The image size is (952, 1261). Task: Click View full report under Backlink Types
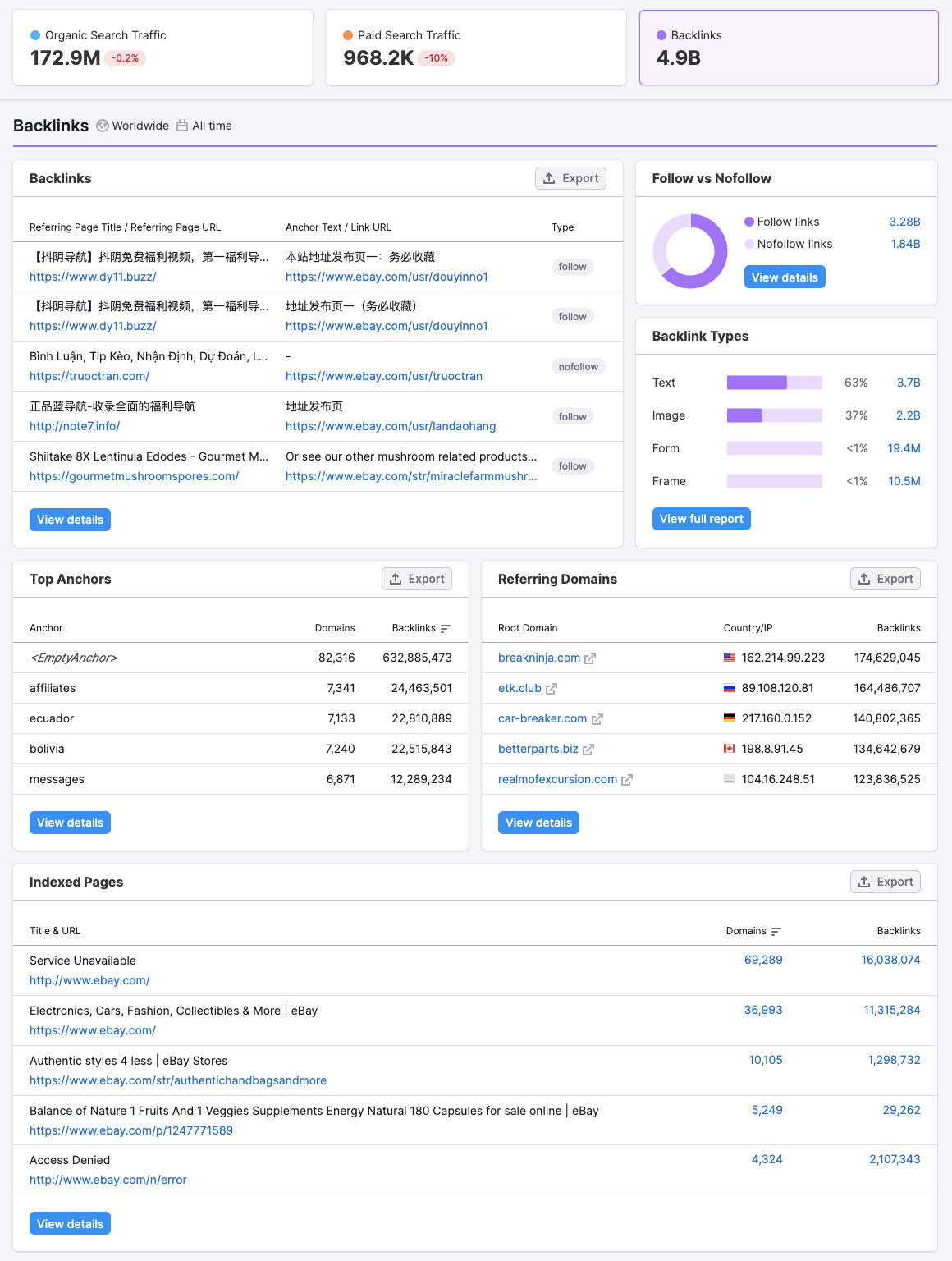point(701,518)
